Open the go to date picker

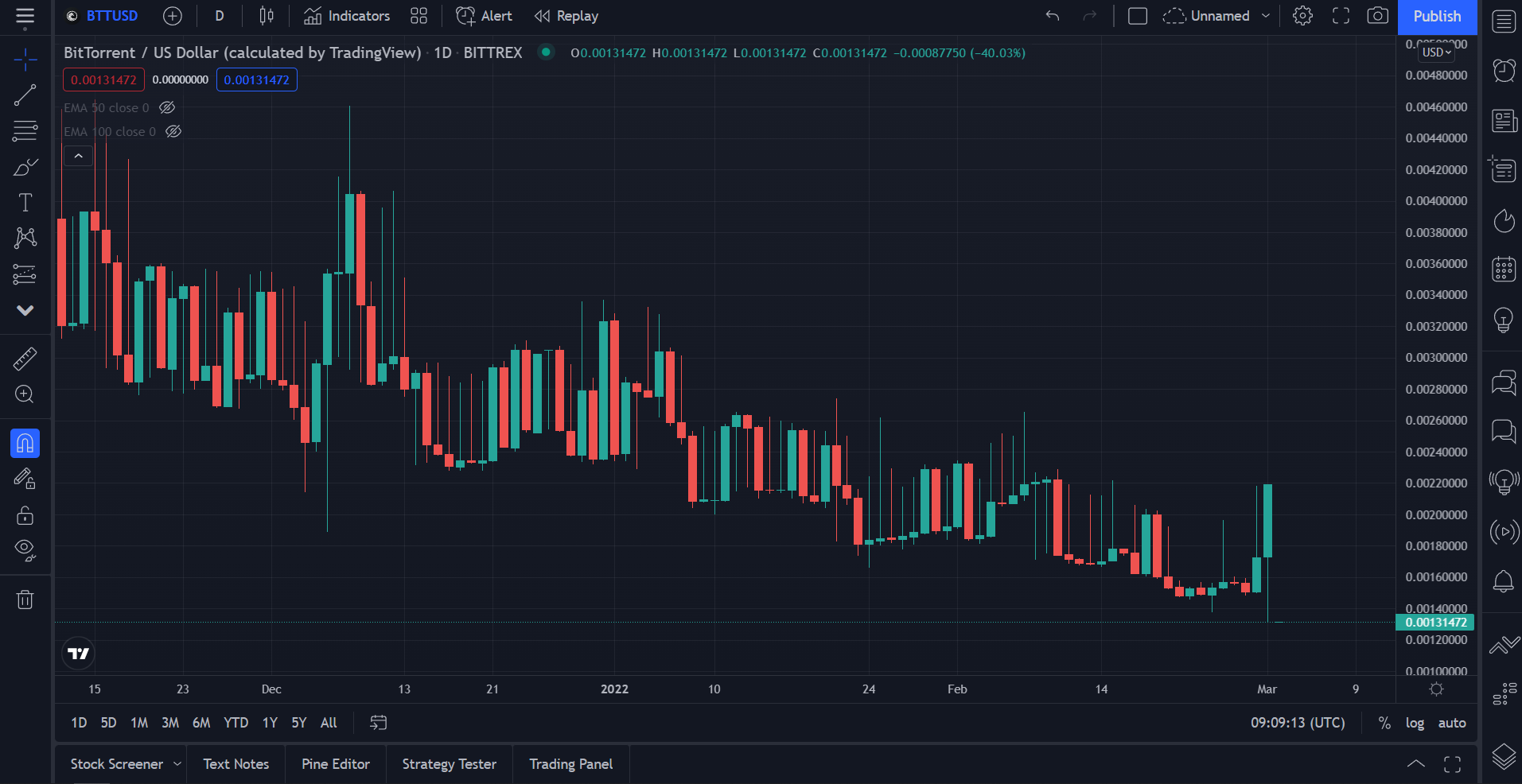[379, 723]
